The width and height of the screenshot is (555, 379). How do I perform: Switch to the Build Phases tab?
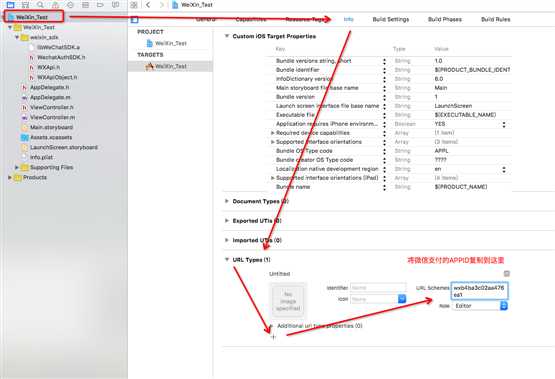445,19
